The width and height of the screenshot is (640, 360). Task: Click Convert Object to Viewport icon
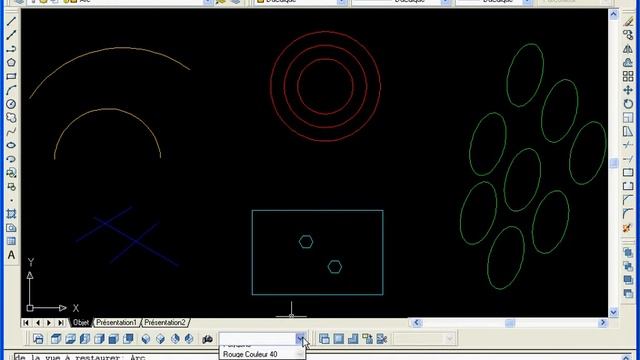tap(367, 339)
